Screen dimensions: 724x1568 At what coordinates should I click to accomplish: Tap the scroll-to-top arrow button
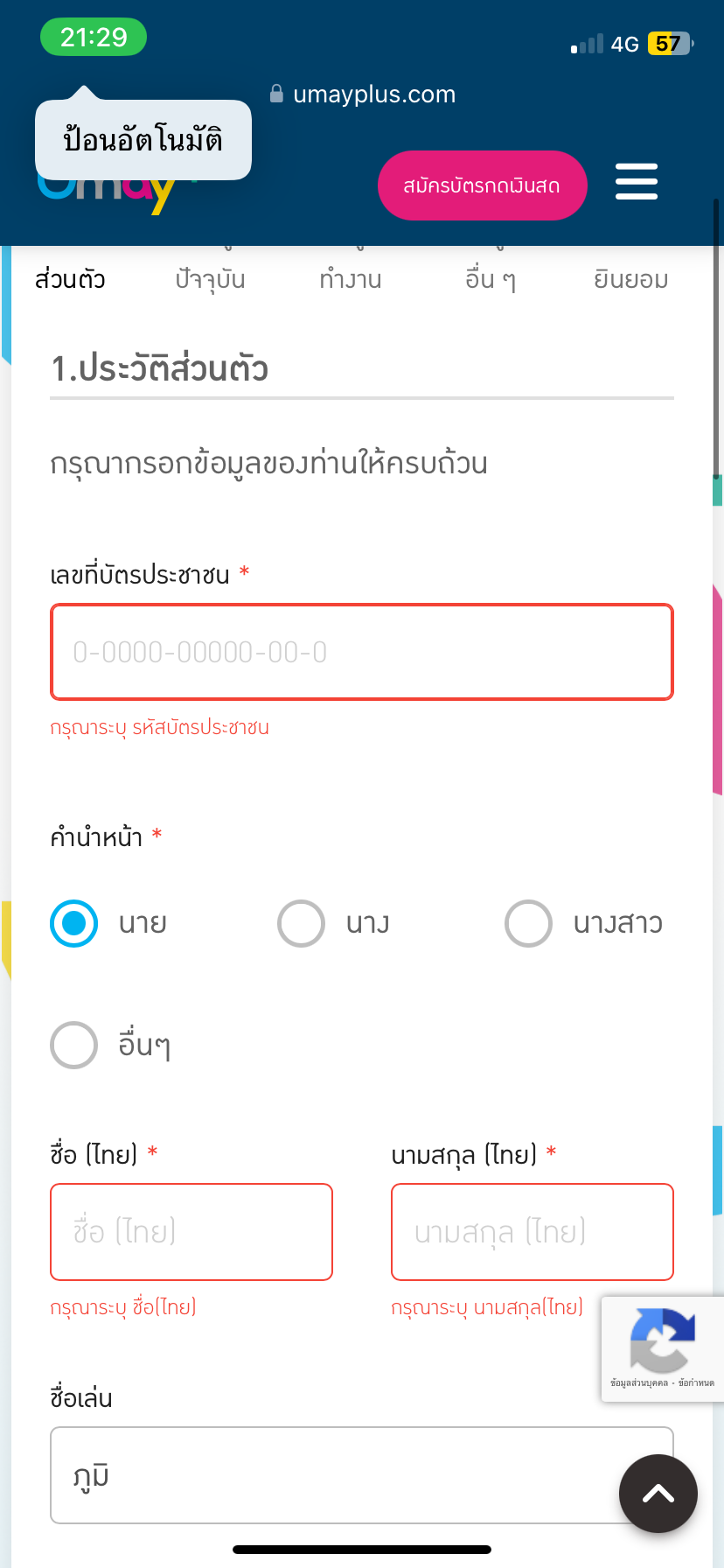pos(658,1494)
